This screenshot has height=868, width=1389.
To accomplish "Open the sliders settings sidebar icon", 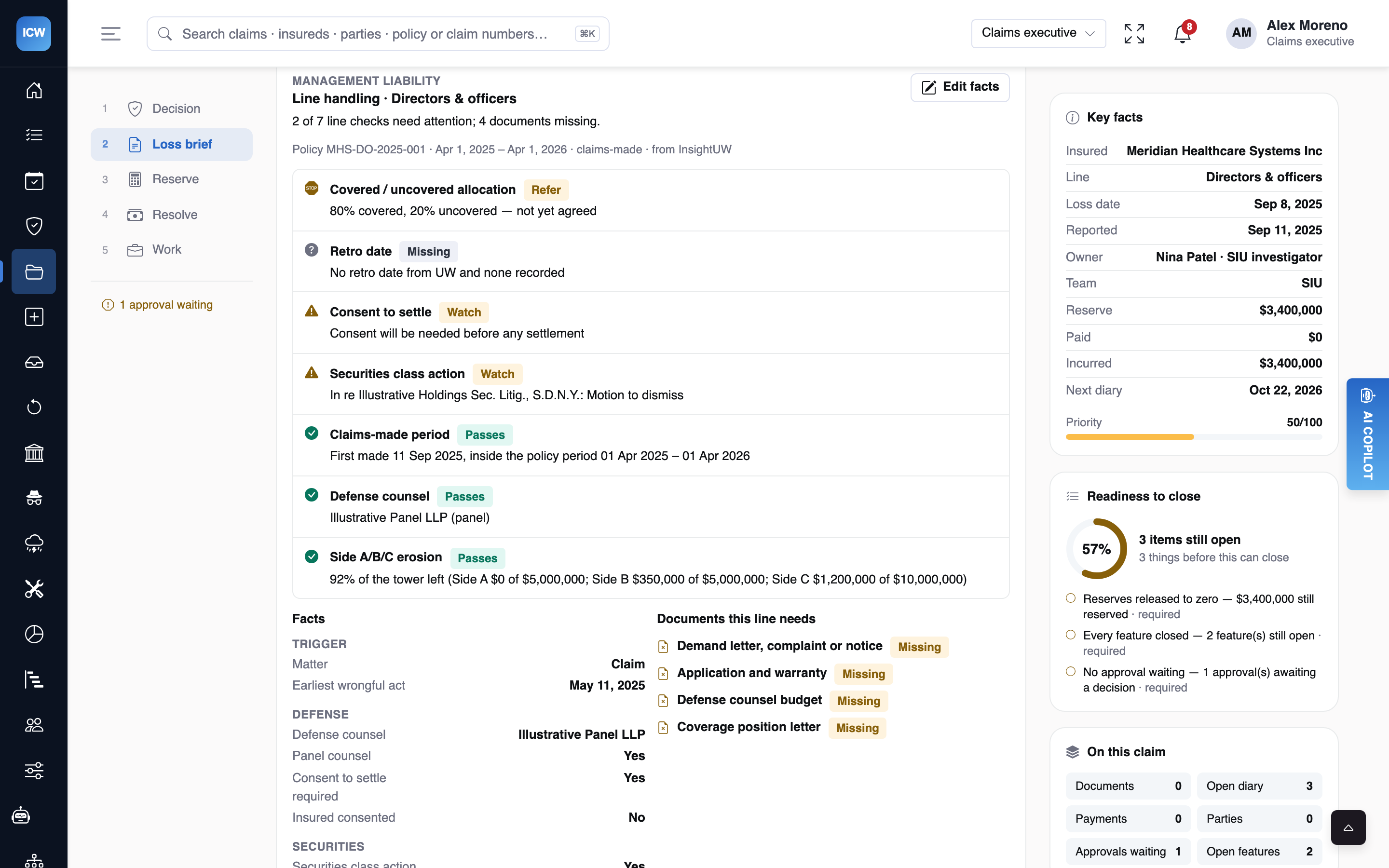I will pos(34,770).
